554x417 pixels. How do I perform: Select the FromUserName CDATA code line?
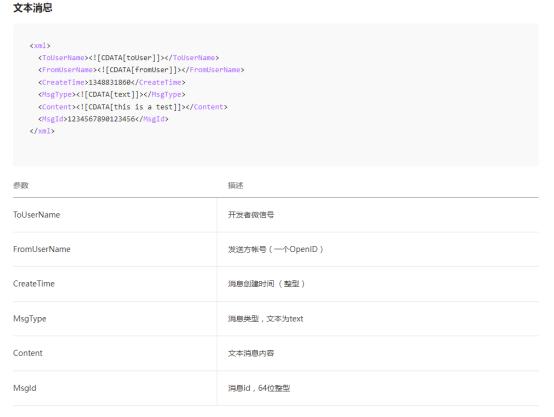coord(141,70)
